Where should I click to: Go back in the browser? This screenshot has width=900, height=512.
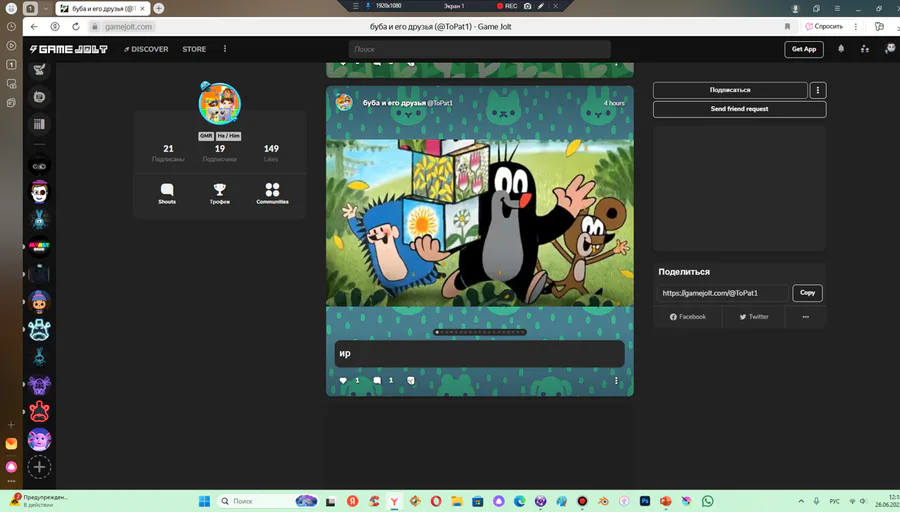click(x=34, y=26)
